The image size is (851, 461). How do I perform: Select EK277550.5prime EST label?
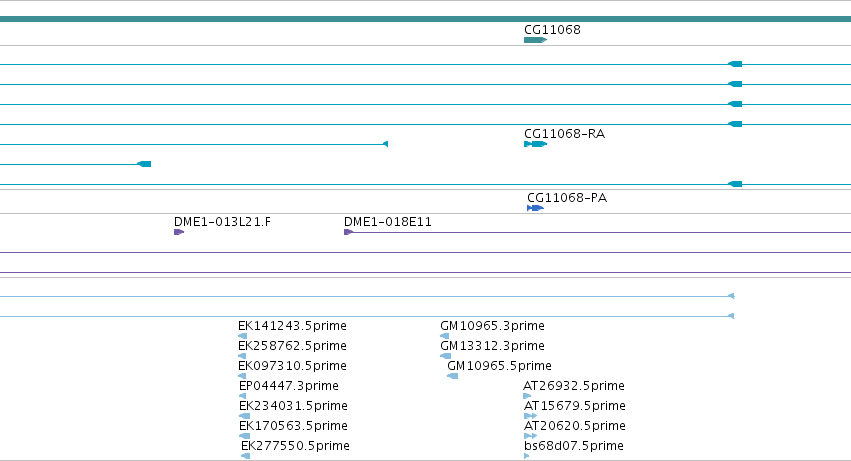pos(295,446)
